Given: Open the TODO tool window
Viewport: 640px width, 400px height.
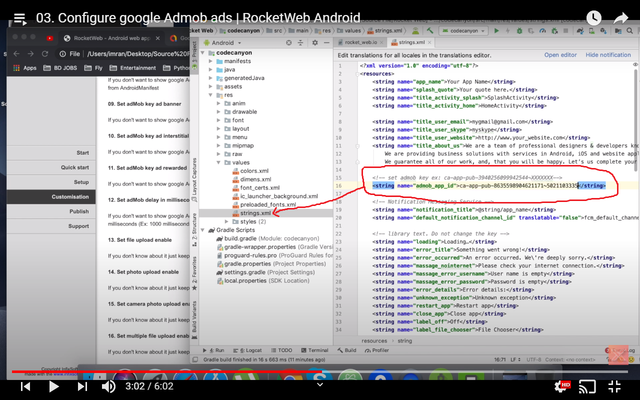Looking at the screenshot, I should [281, 350].
